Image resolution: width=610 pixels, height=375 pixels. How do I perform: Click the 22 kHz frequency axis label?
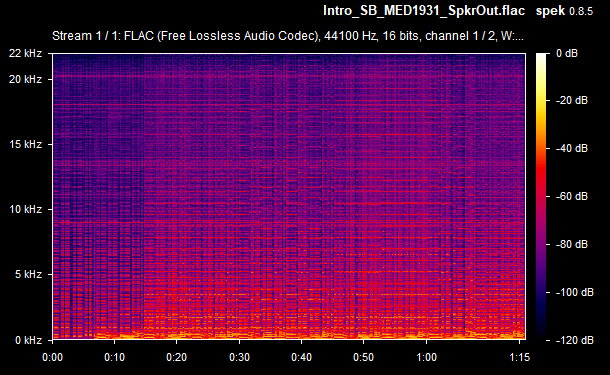(25, 53)
